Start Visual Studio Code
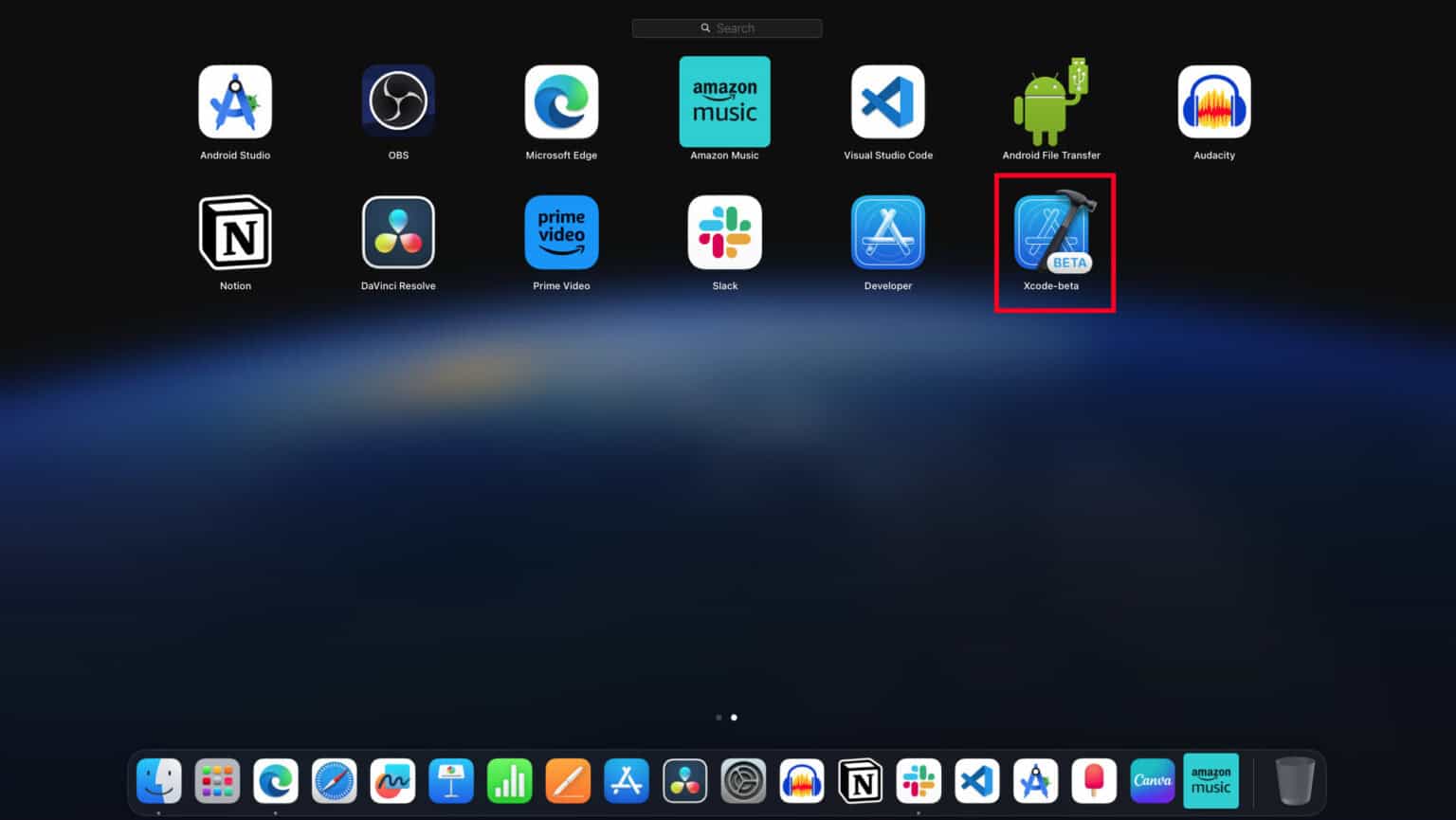The height and width of the screenshot is (820, 1456). tap(887, 101)
